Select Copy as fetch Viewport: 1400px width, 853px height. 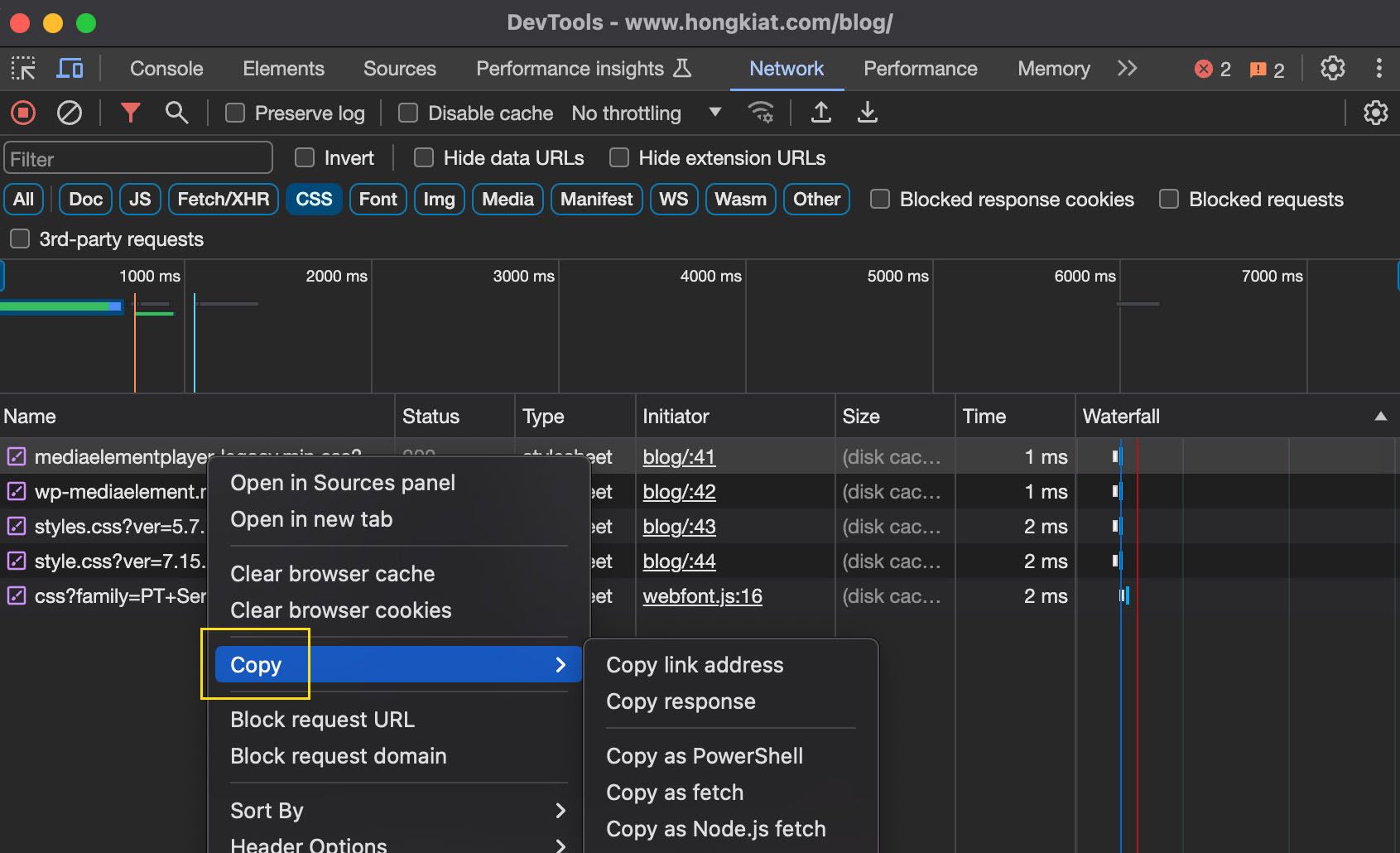click(675, 793)
